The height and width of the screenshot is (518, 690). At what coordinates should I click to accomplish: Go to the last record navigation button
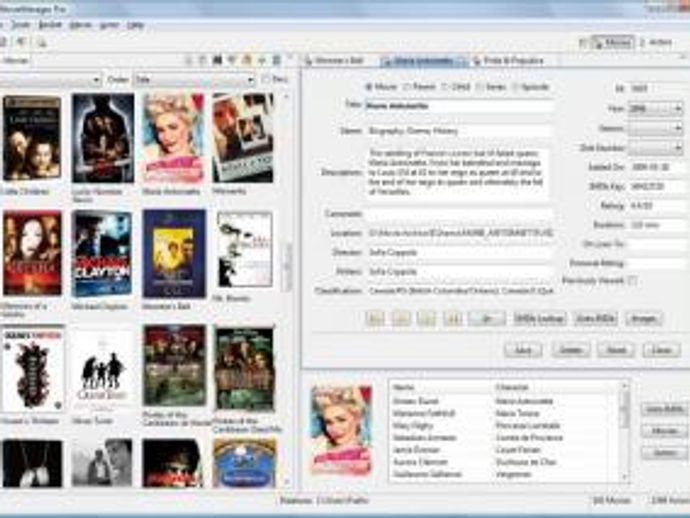[x=452, y=318]
